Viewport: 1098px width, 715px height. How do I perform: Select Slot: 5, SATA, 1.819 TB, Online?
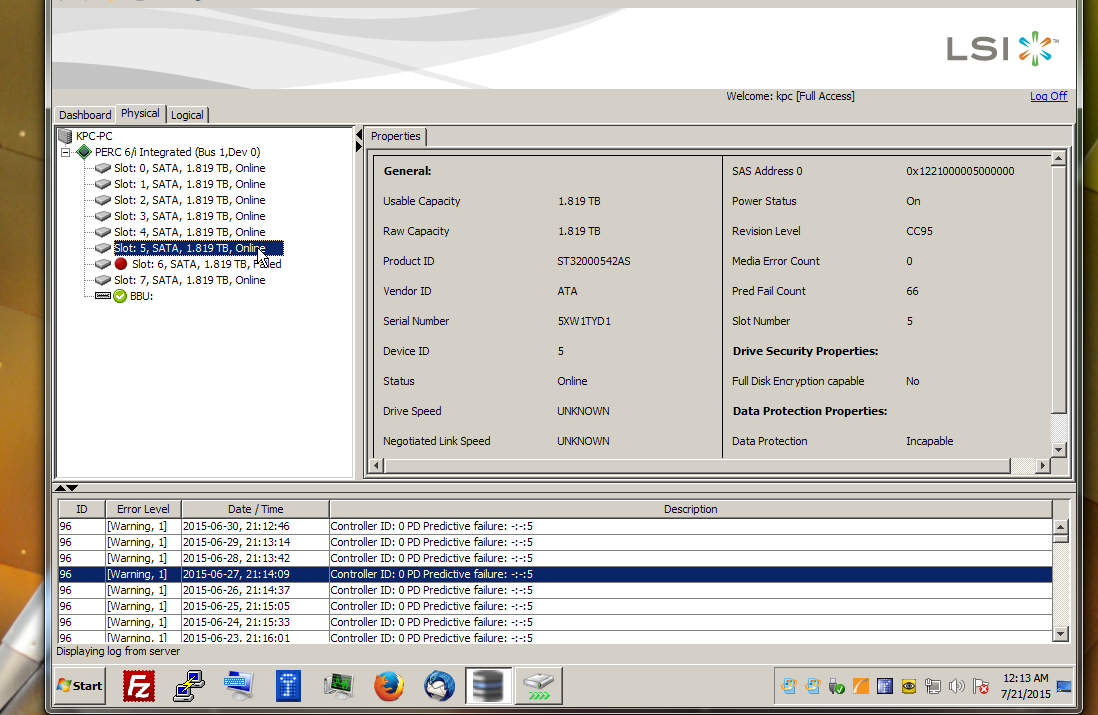click(198, 248)
